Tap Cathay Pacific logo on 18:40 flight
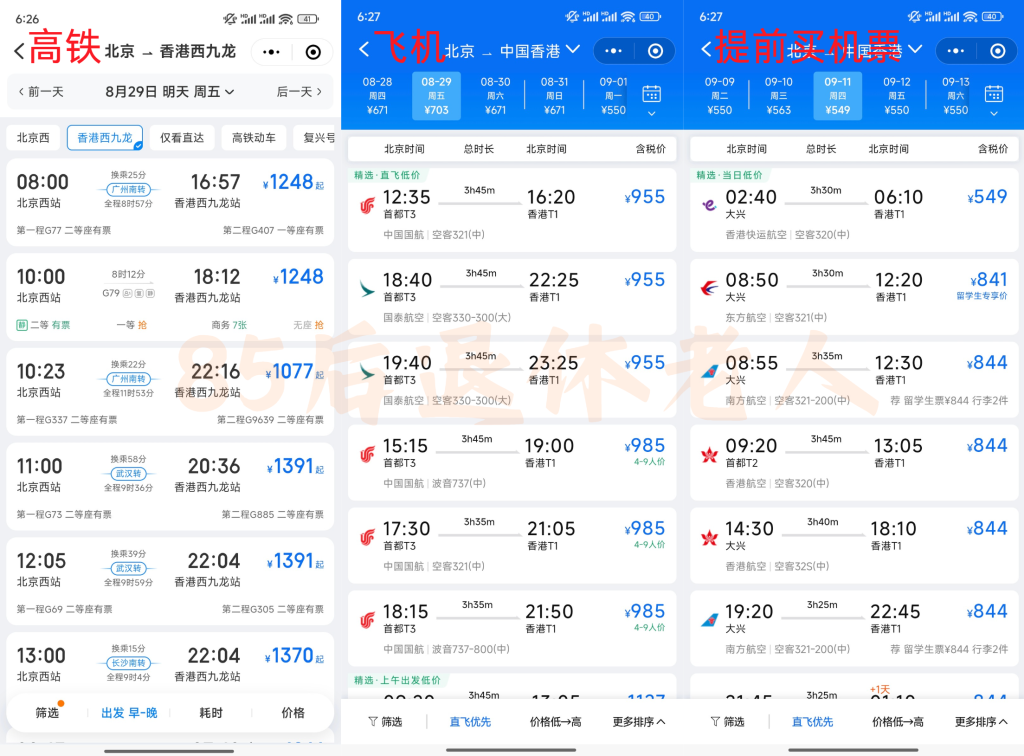The image size is (1024, 756). coord(368,289)
